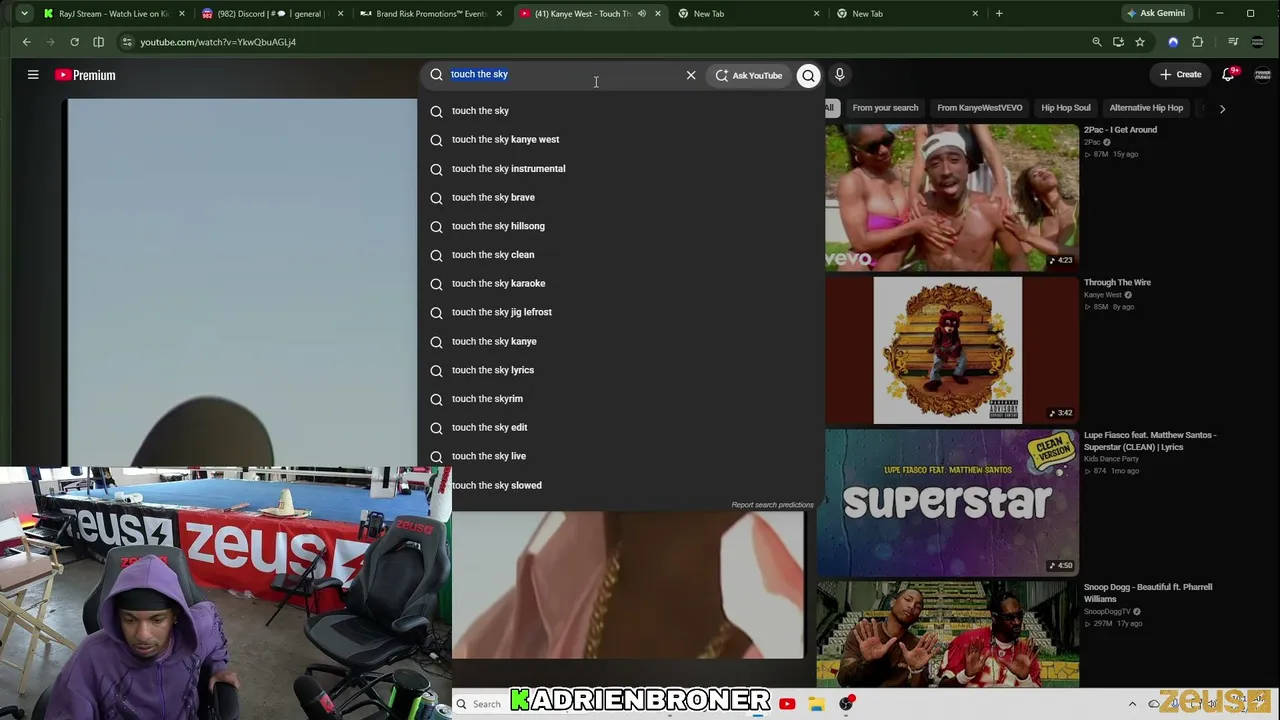The image size is (1280, 720).
Task: Clear the search box with the X icon
Action: click(x=691, y=75)
